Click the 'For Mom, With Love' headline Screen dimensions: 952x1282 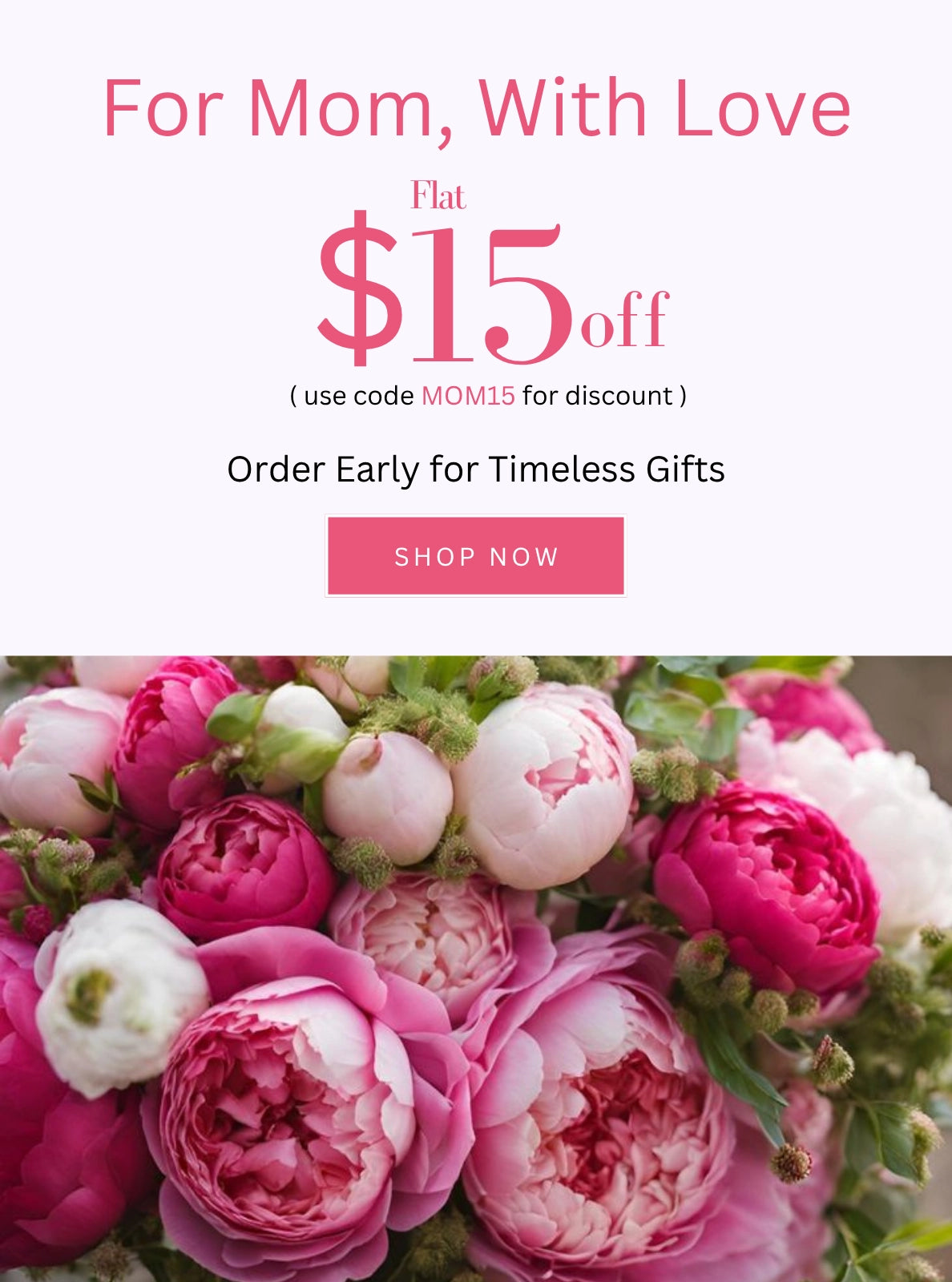point(477,110)
